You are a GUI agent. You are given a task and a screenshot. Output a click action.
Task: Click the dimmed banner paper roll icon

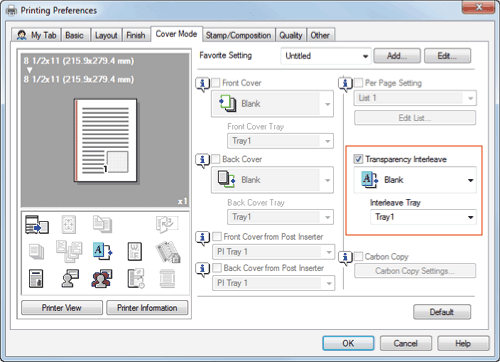(167, 279)
